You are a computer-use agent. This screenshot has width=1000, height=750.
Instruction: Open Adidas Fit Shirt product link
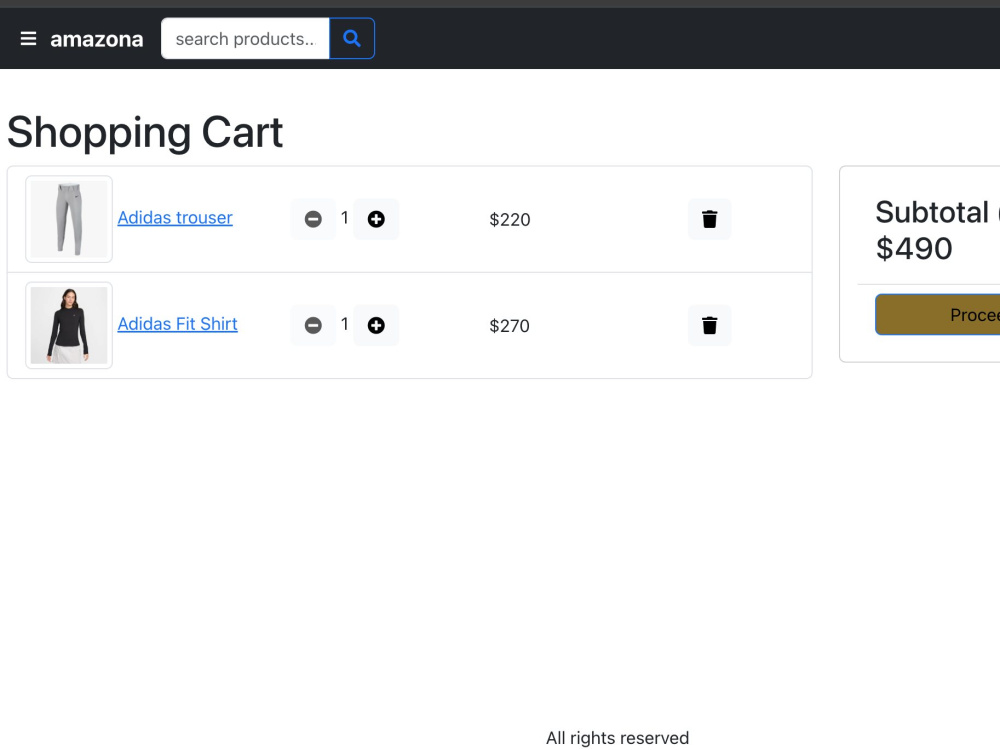(x=177, y=324)
